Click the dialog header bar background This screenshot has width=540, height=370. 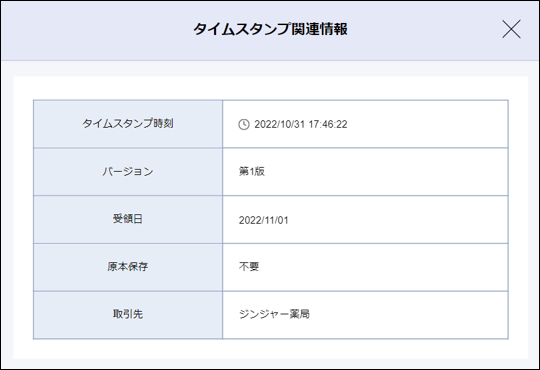[96, 30]
